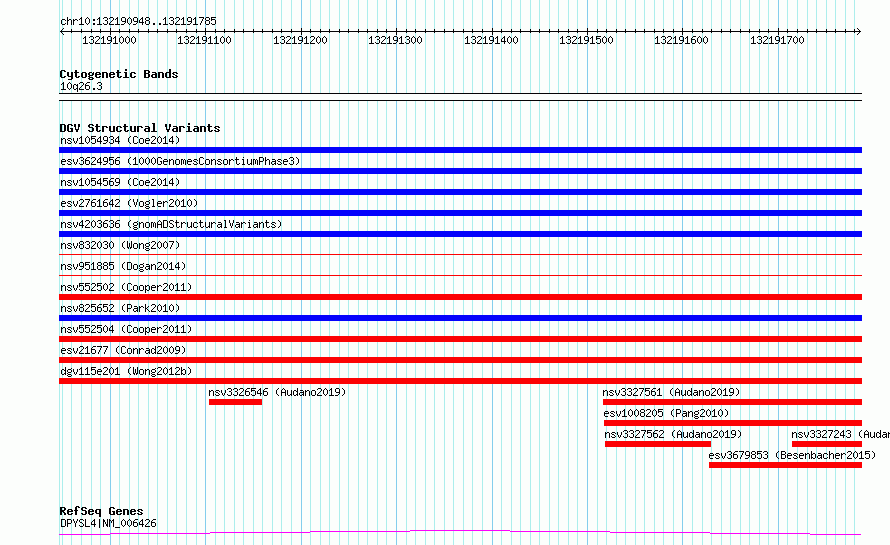Click the truncated nsv3327243 variant label

[x=841, y=434]
